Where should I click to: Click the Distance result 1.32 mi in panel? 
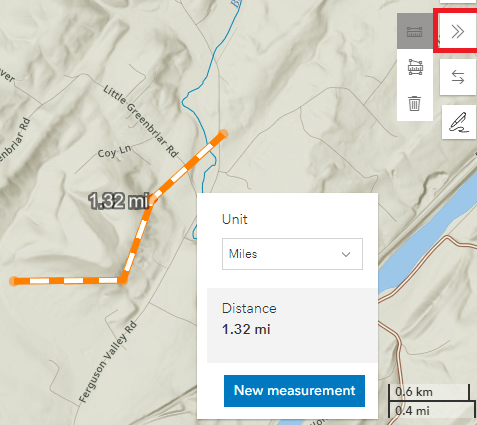246,329
